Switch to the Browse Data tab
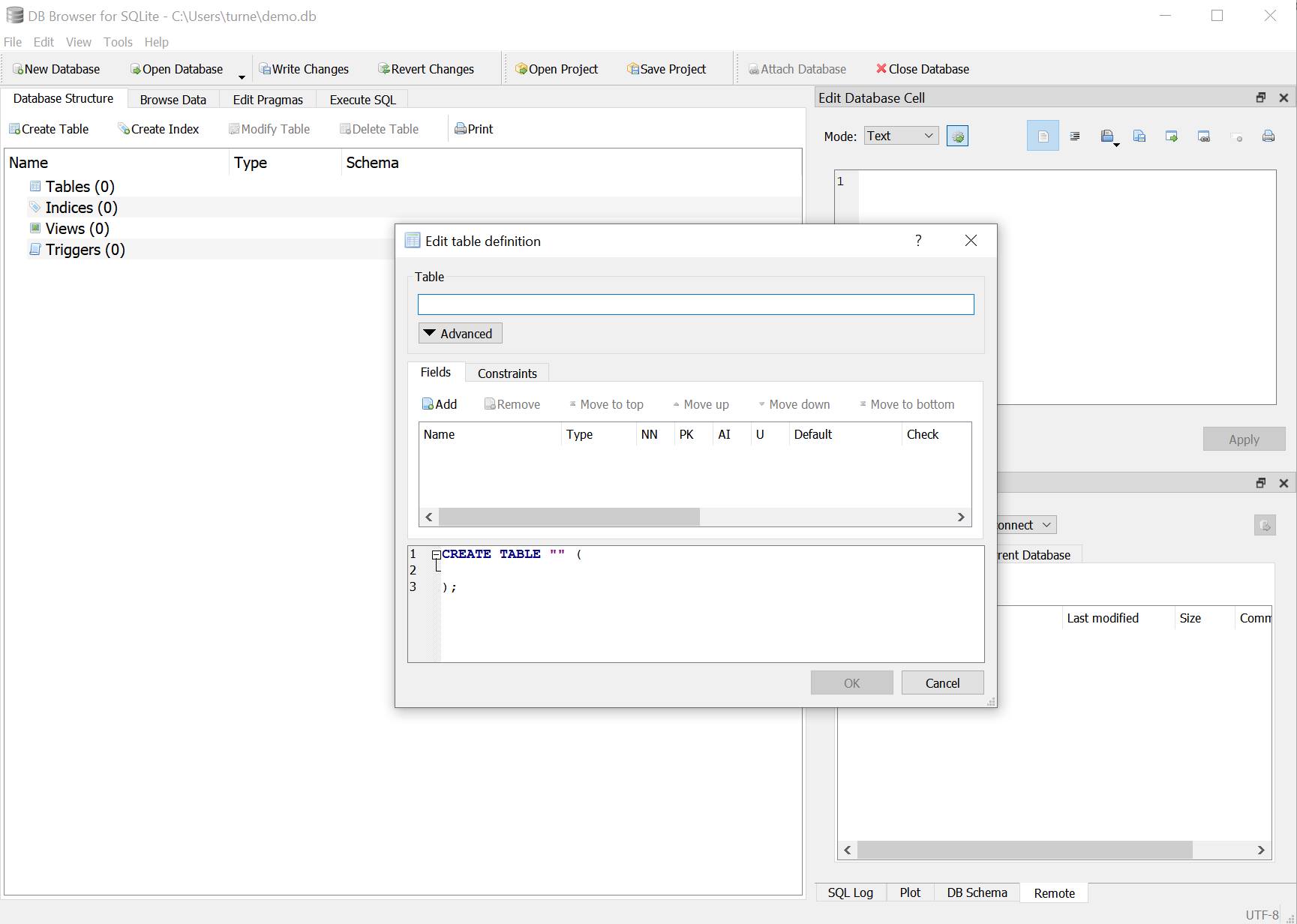This screenshot has height=924, width=1297. [173, 99]
